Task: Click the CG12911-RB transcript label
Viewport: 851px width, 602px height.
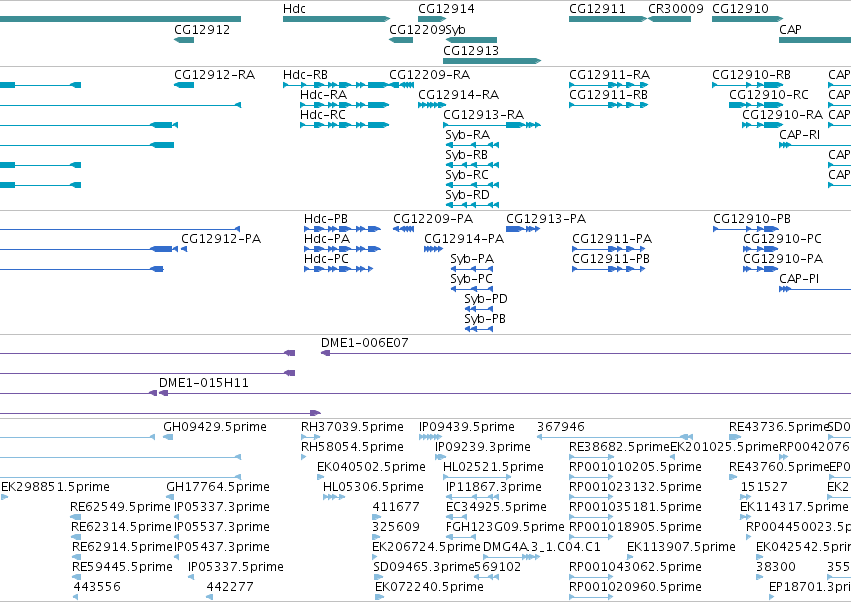Action: (608, 95)
